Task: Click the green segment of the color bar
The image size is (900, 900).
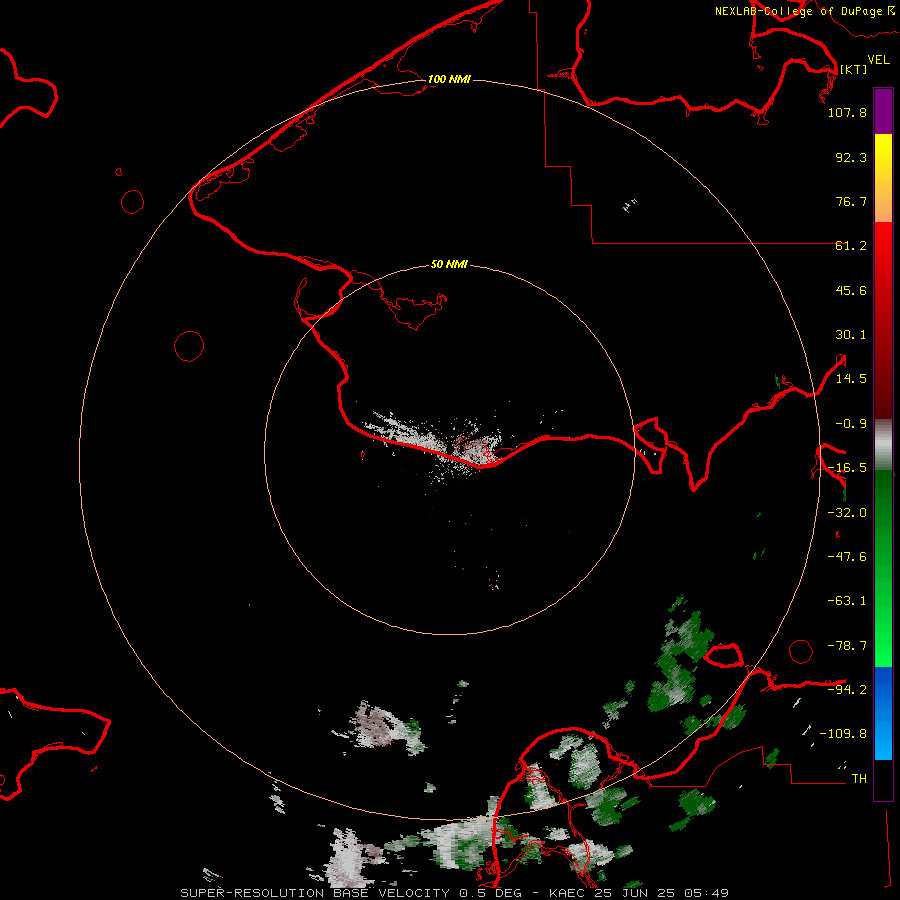Action: coord(883,568)
